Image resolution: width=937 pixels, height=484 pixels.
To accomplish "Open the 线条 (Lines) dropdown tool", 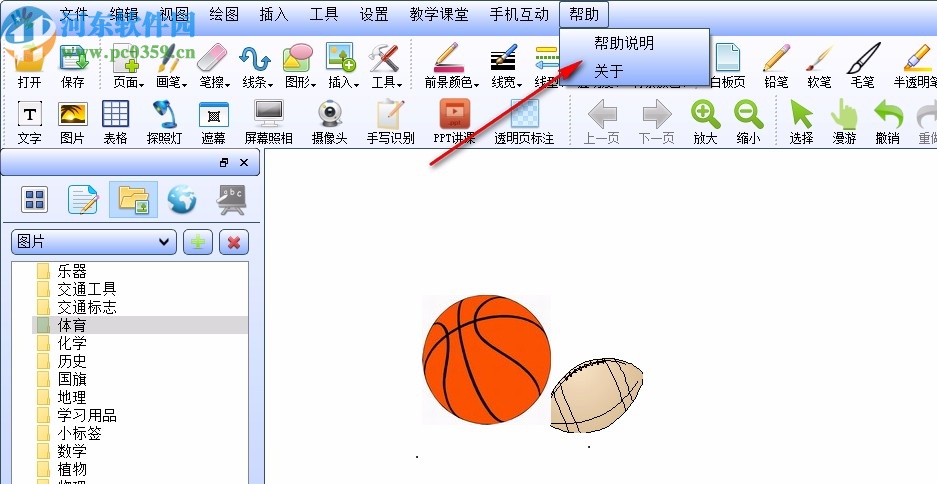I will [257, 66].
